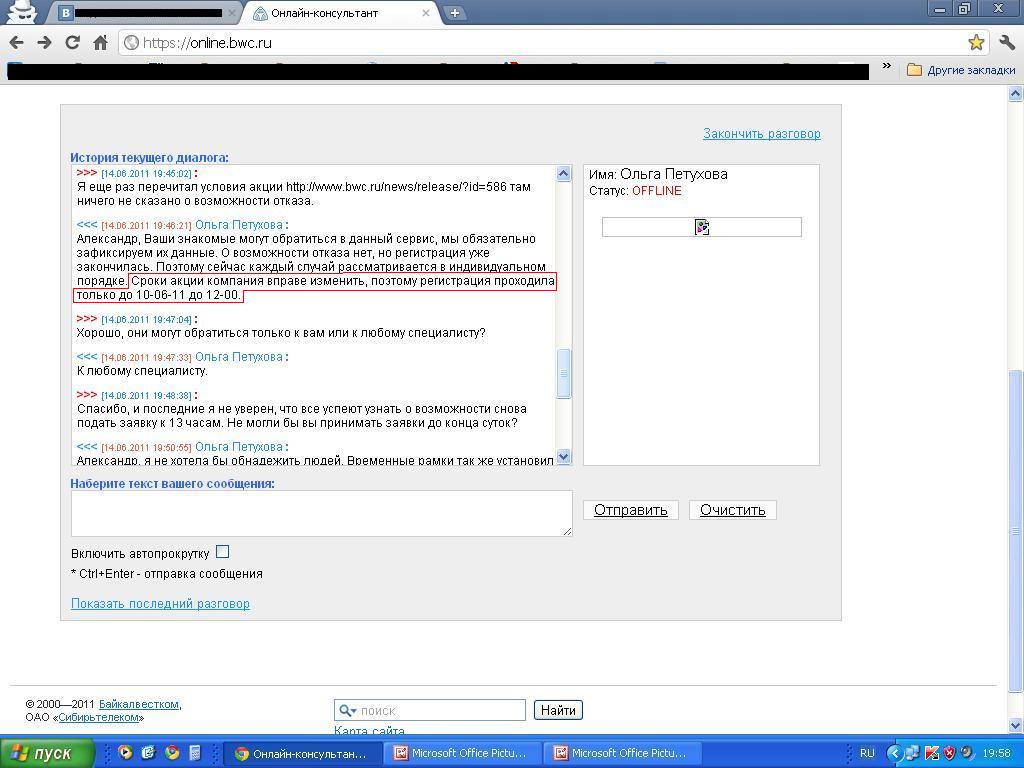Click the browser forward arrow
The width and height of the screenshot is (1024, 768).
pos(44,42)
